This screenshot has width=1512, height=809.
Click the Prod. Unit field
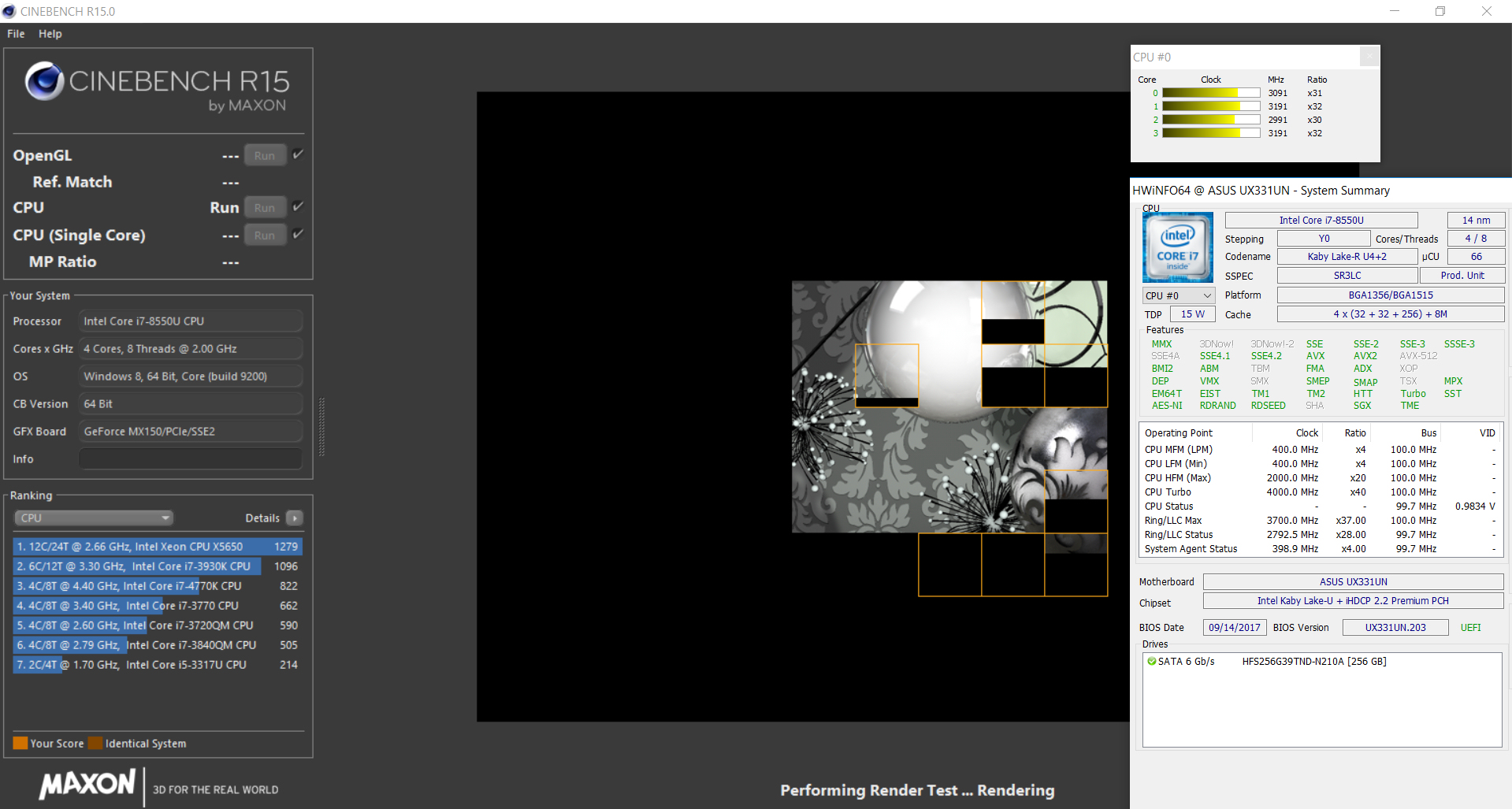(x=1462, y=276)
